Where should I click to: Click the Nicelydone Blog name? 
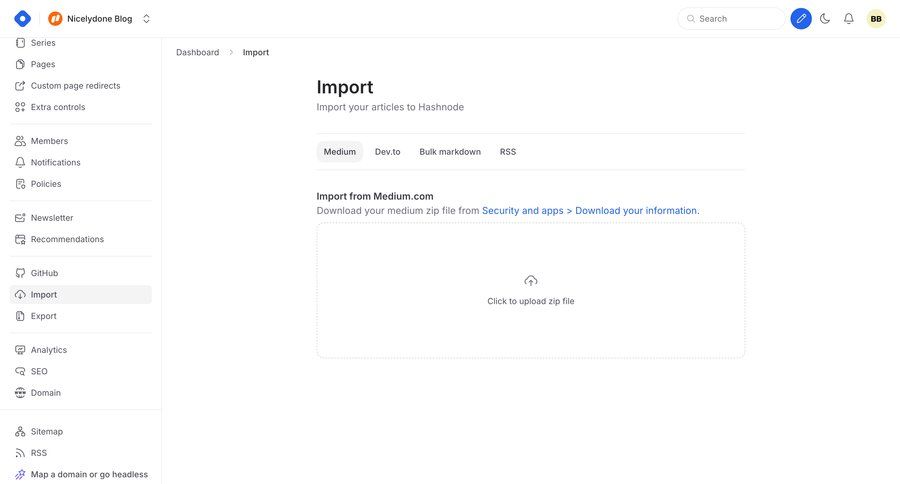[x=99, y=18]
